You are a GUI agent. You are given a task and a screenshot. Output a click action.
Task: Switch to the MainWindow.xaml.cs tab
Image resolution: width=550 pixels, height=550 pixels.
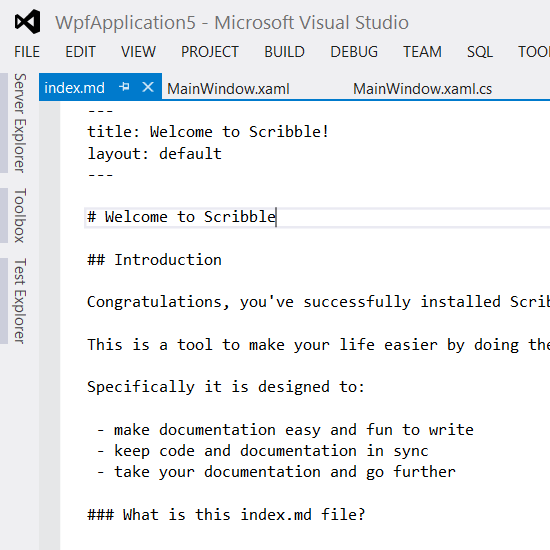point(422,89)
